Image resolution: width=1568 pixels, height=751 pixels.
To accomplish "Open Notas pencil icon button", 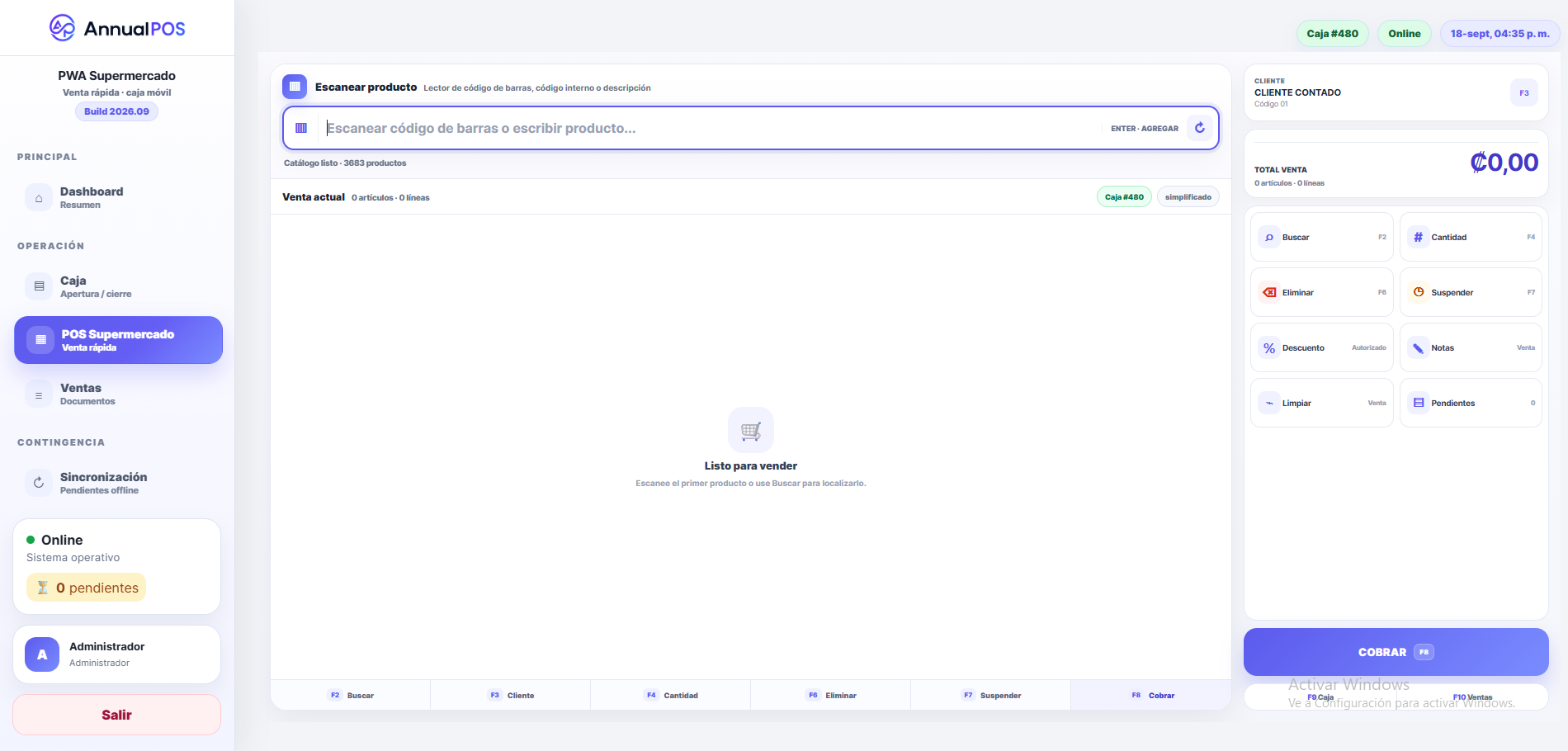I will (x=1471, y=347).
